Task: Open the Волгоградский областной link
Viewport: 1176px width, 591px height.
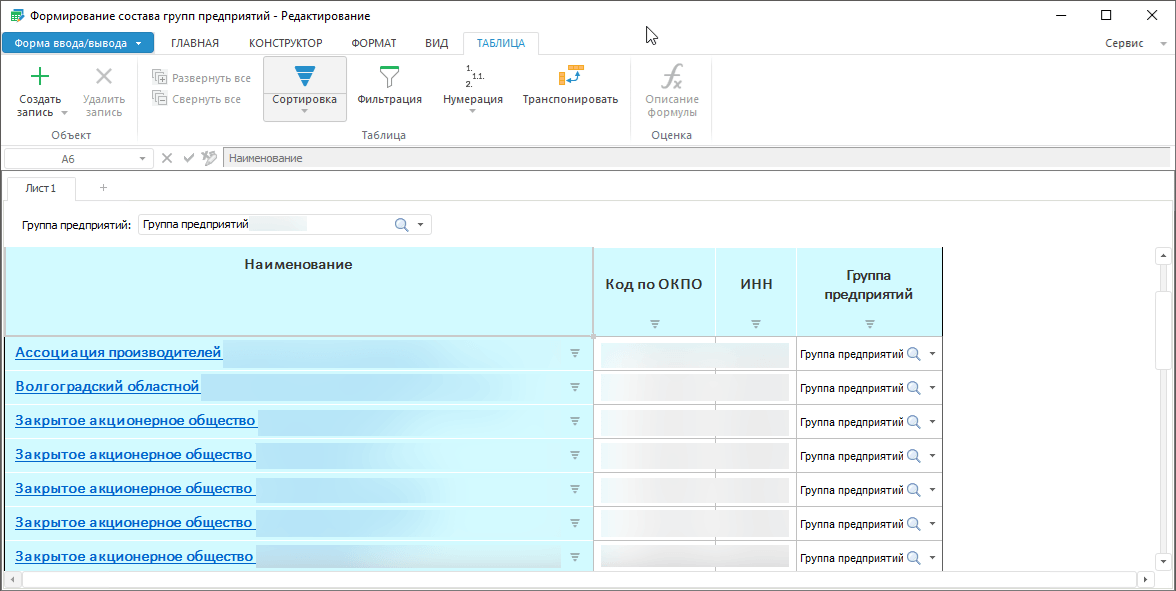Action: point(108,386)
